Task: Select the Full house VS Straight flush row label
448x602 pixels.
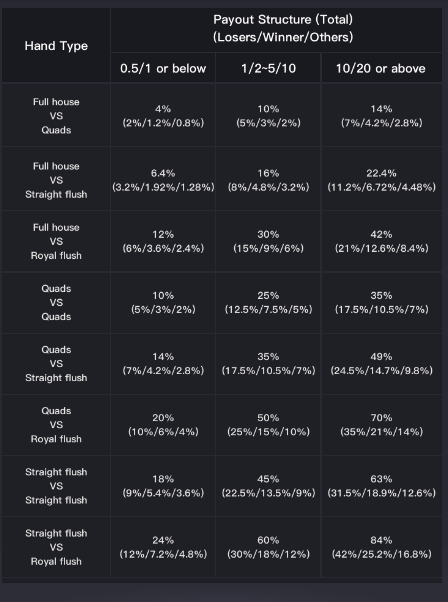Action: [x=56, y=180]
